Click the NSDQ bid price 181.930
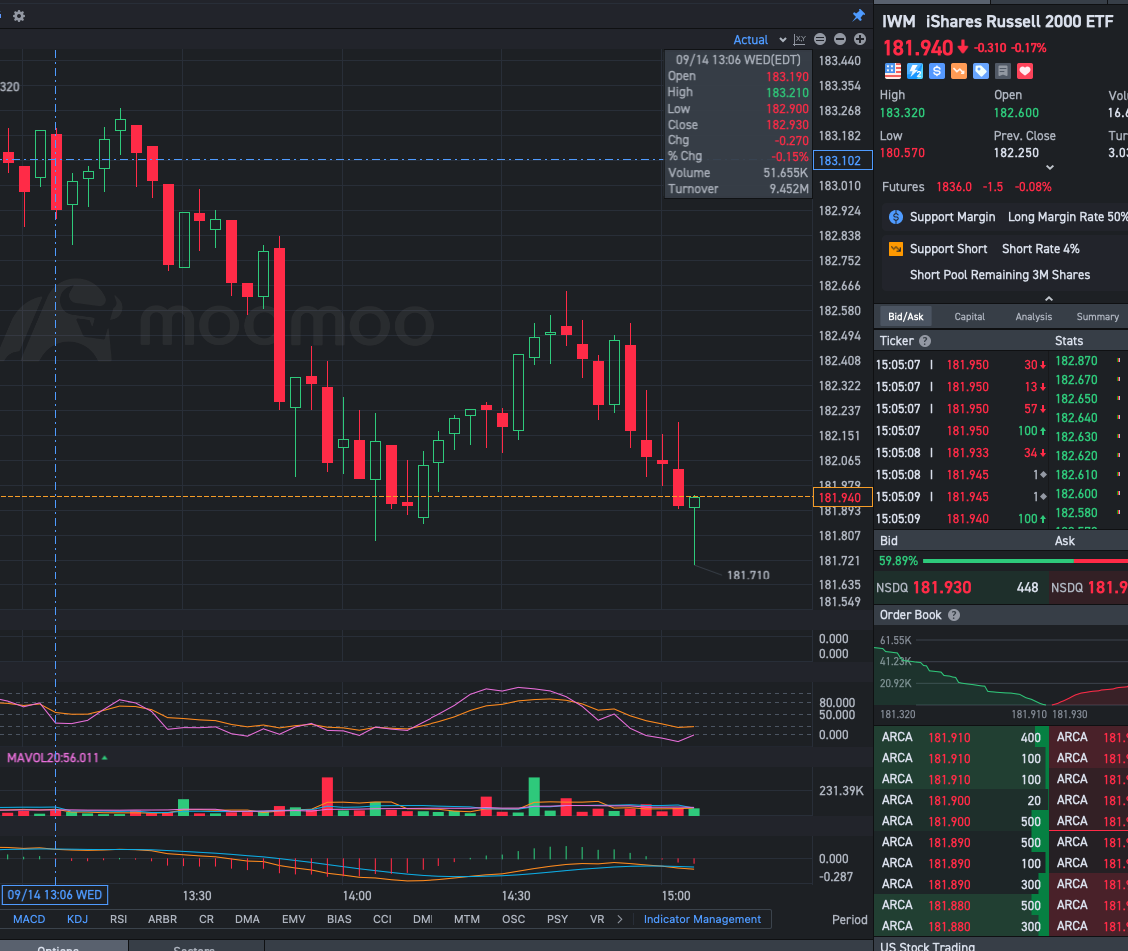 pyautogui.click(x=942, y=588)
